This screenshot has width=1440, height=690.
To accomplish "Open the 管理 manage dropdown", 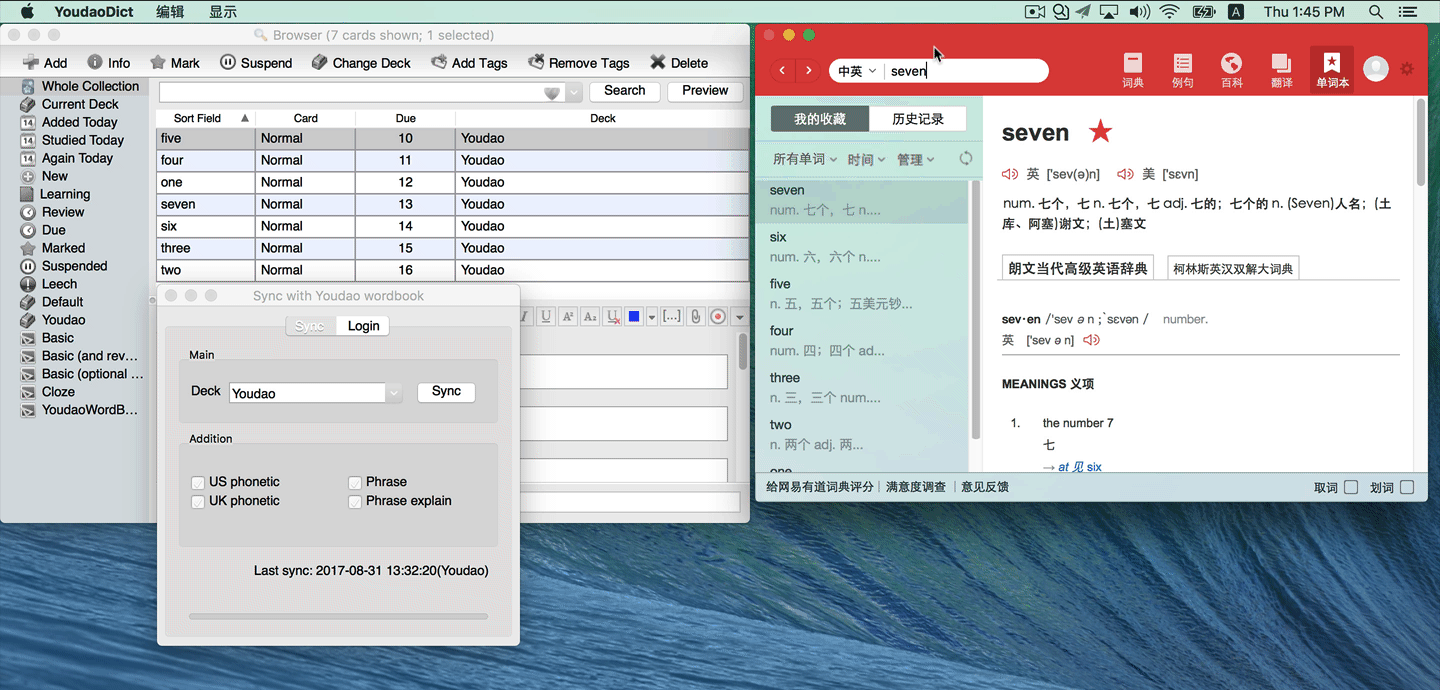I will coord(916,159).
